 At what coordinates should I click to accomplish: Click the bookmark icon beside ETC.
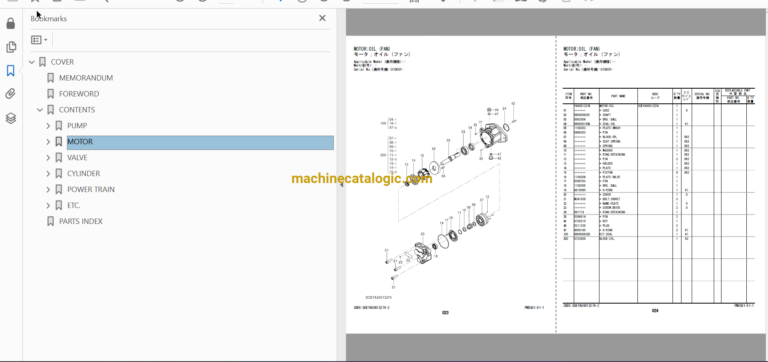(x=59, y=205)
